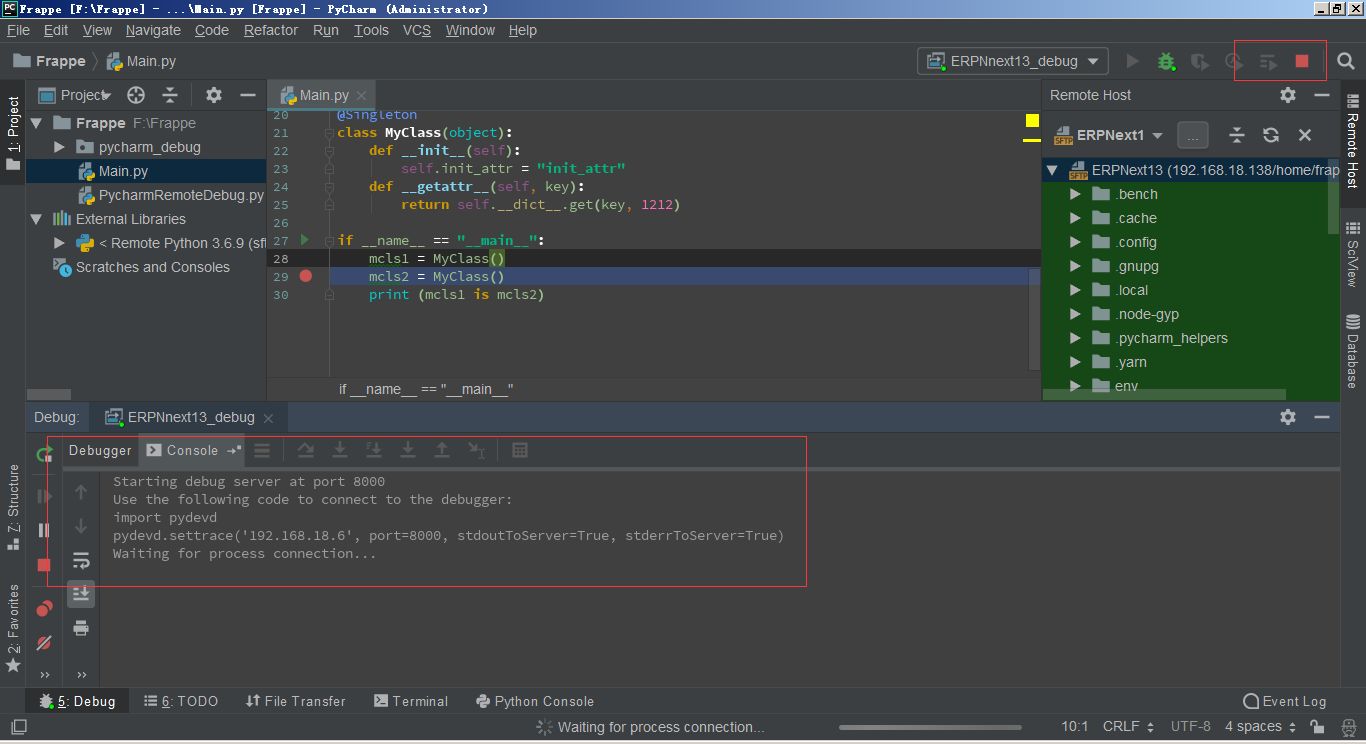Open Terminal tool window tab

pos(410,701)
